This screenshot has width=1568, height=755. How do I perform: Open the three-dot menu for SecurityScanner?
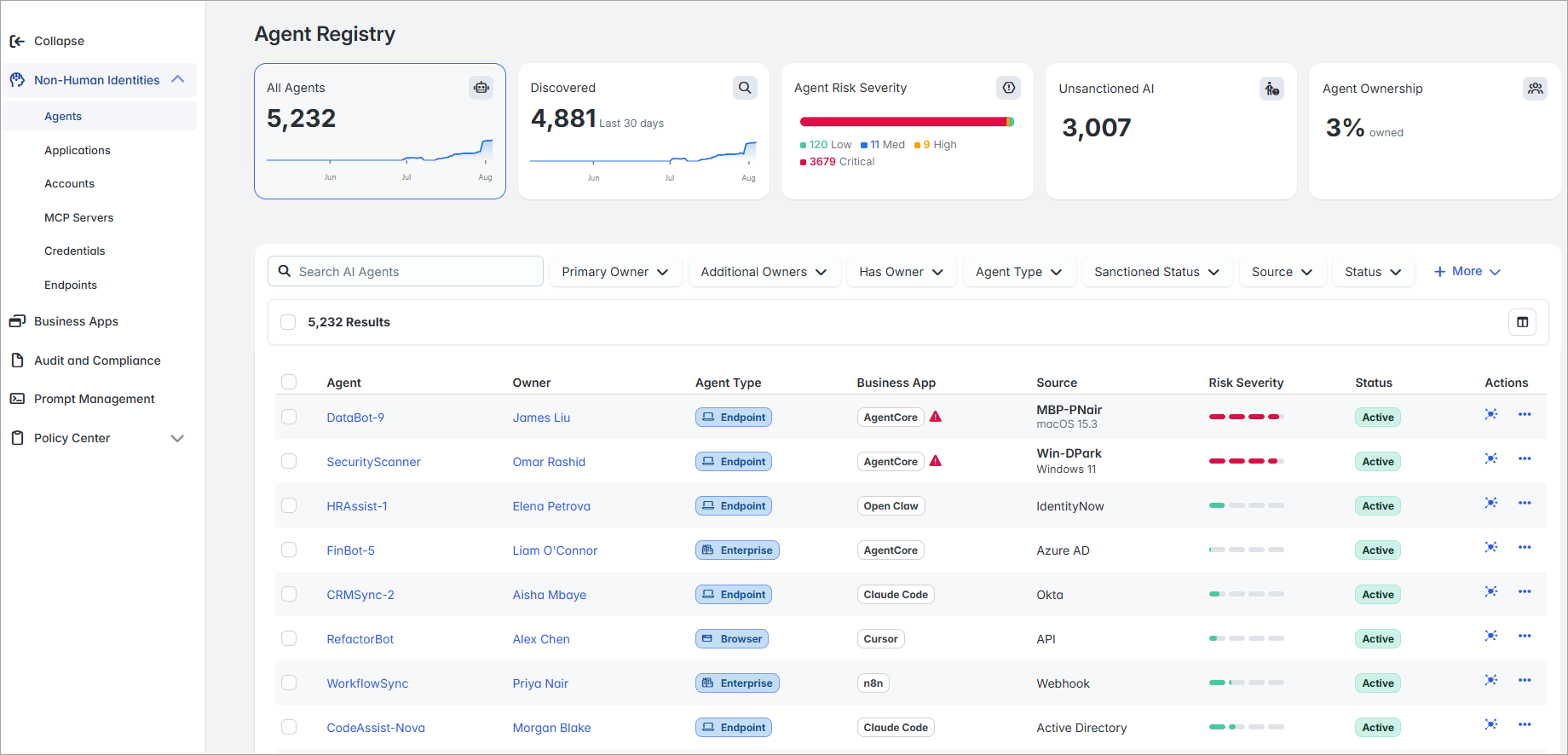pyautogui.click(x=1525, y=458)
